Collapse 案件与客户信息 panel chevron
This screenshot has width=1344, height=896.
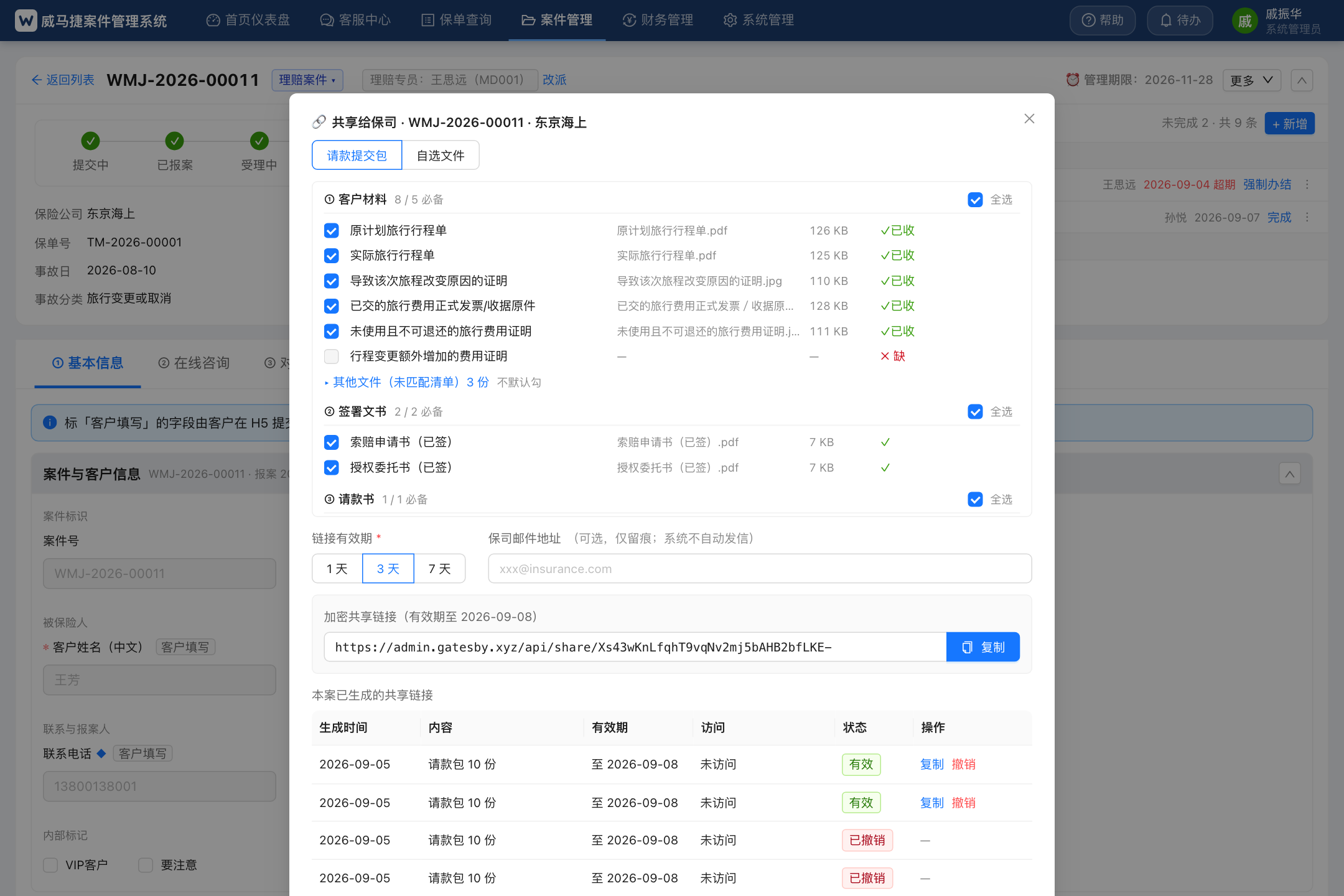(x=1290, y=474)
